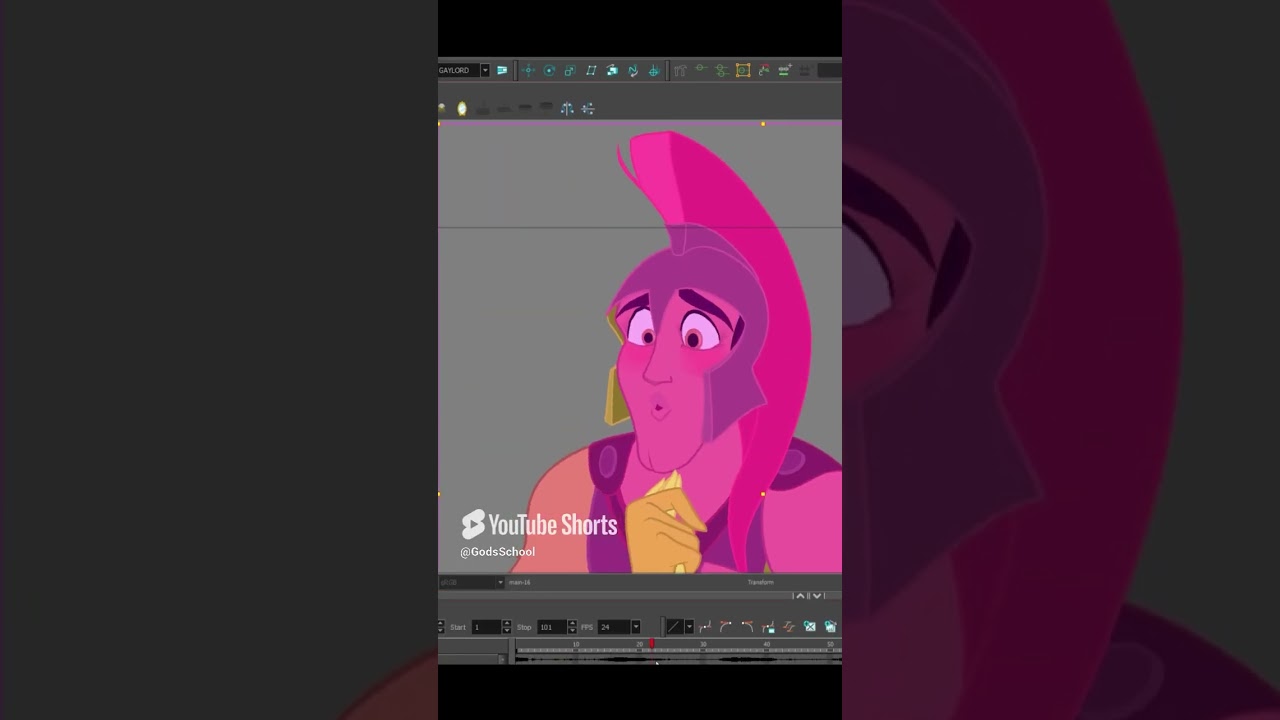Click the green single peg circle icon
Screen dimensions: 1280x720
700,68
